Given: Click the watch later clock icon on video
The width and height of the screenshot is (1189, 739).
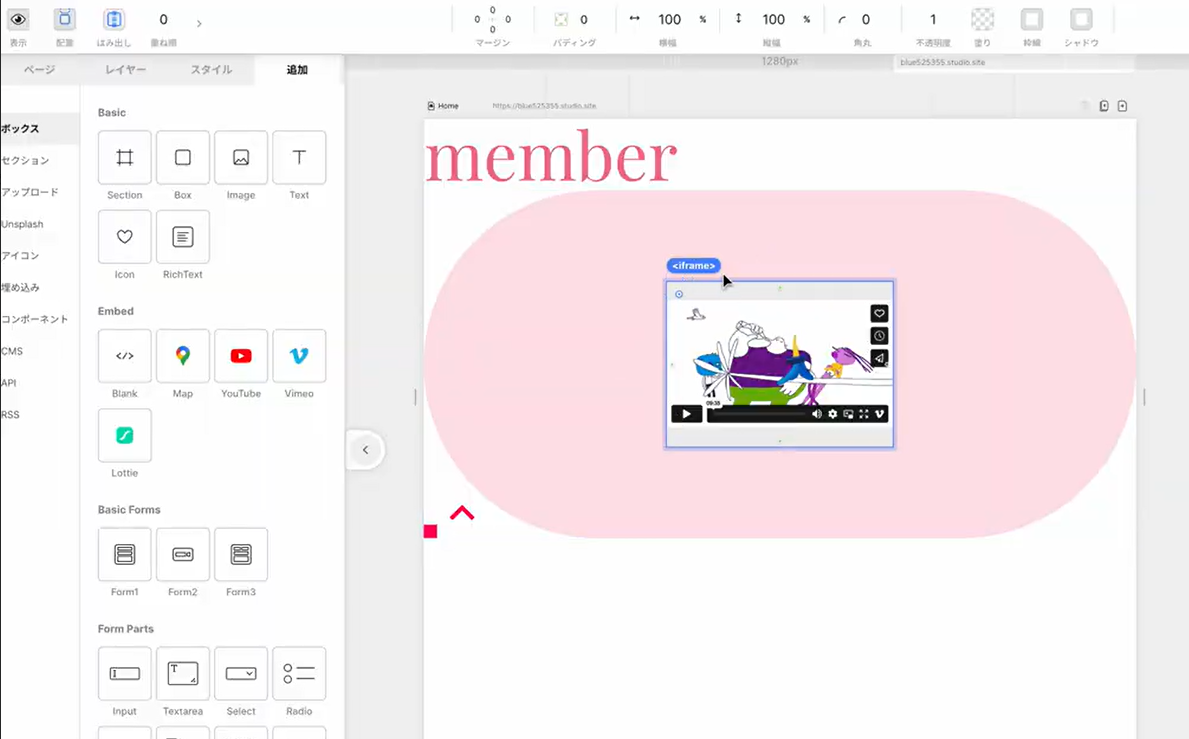Looking at the screenshot, I should pyautogui.click(x=879, y=336).
